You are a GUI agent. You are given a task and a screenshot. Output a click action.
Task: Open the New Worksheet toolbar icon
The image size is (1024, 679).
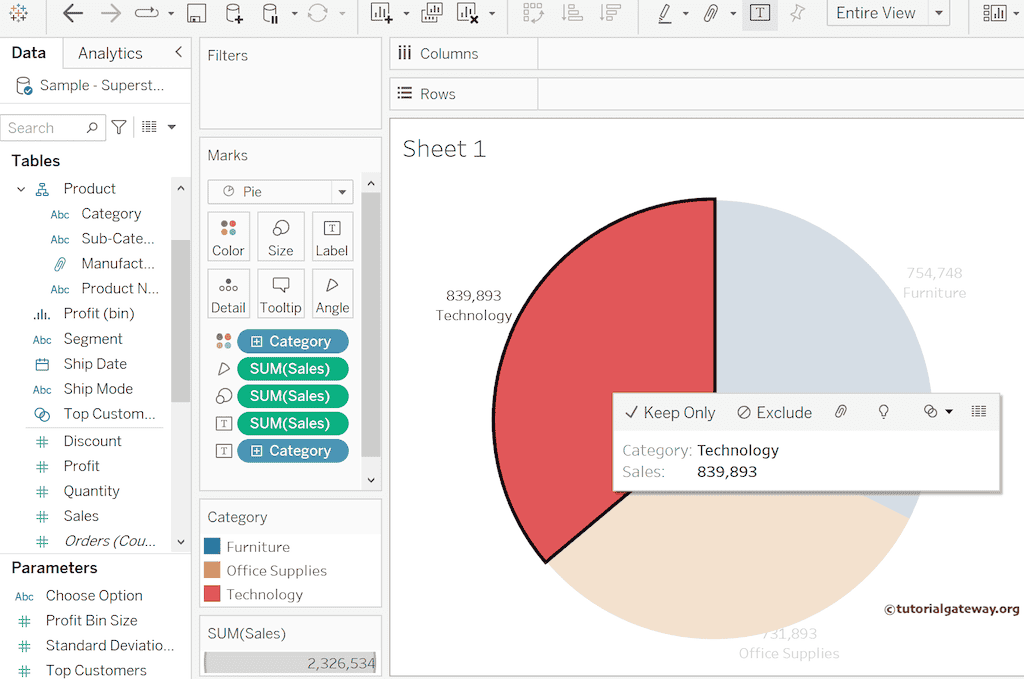click(381, 13)
